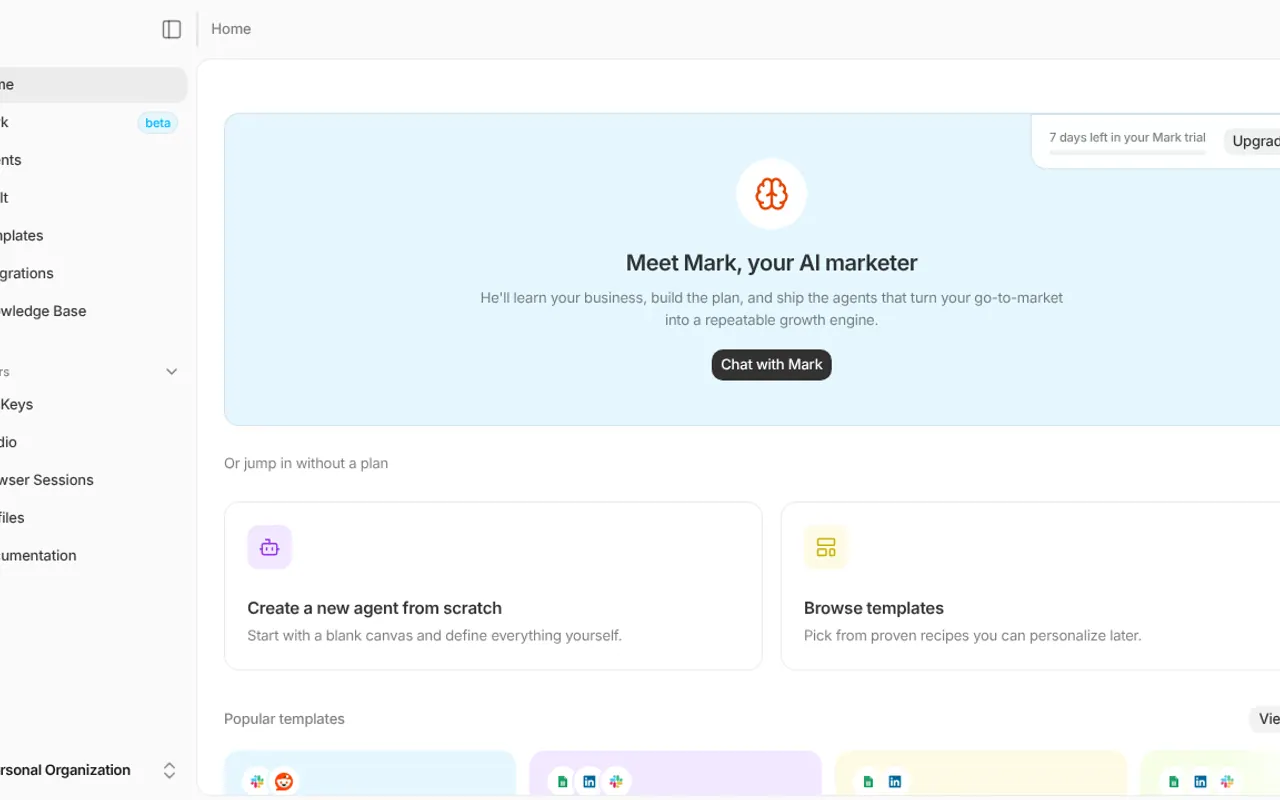The image size is (1280, 800).
Task: Toggle the sidebar panel icon
Action: point(172,29)
